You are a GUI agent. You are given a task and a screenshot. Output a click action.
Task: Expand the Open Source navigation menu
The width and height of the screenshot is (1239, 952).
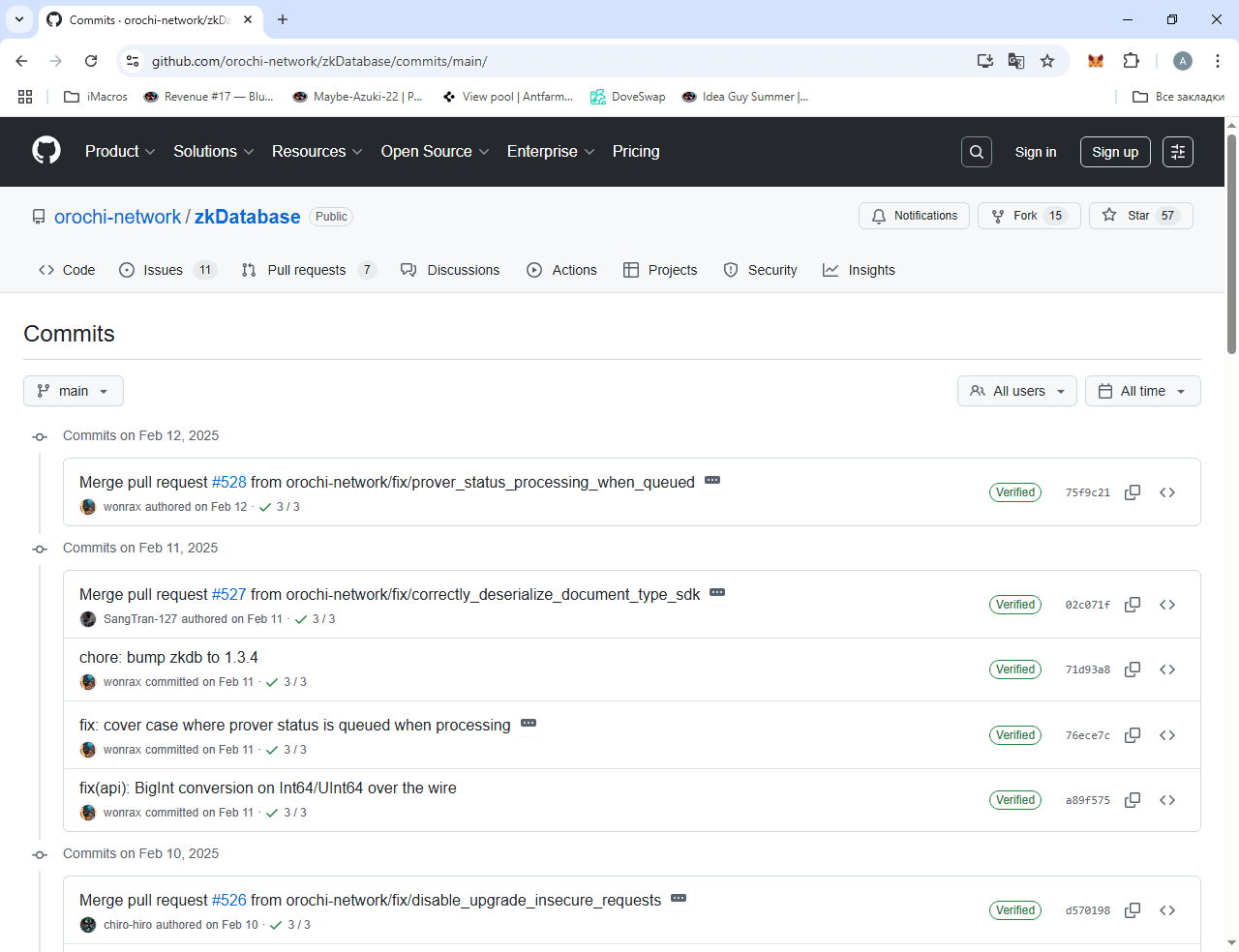click(x=436, y=151)
